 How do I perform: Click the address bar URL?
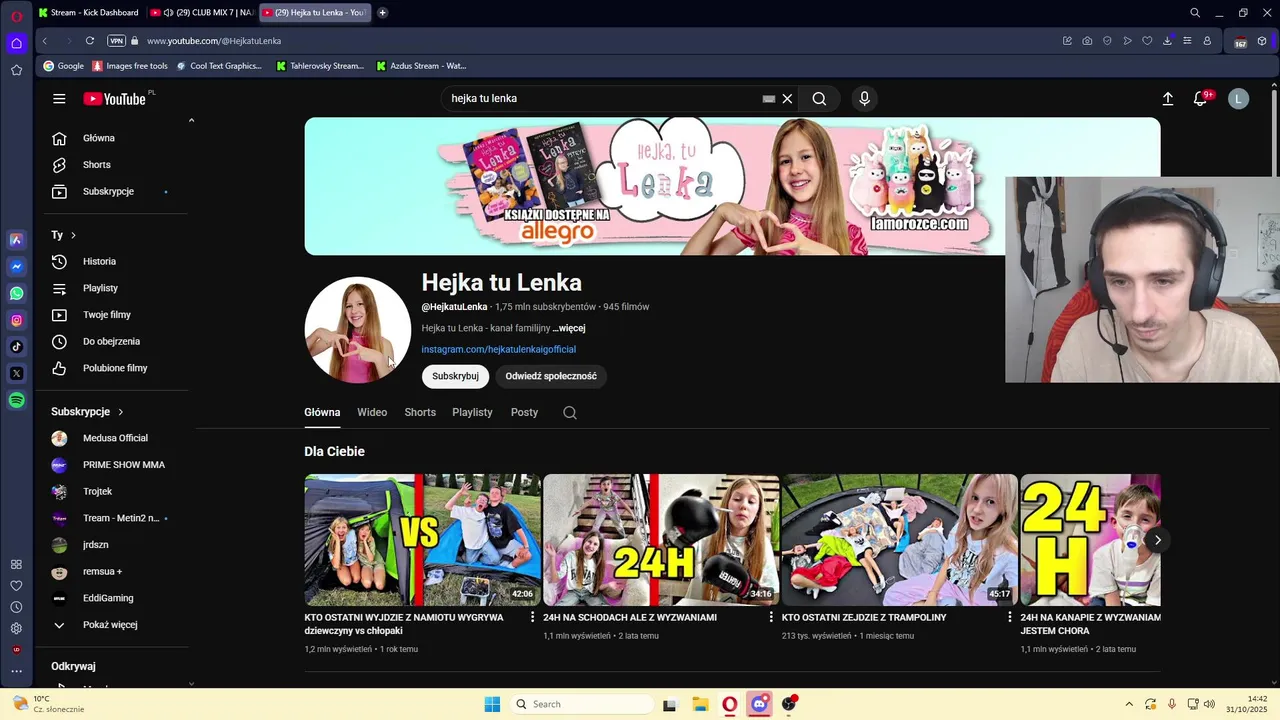(214, 41)
